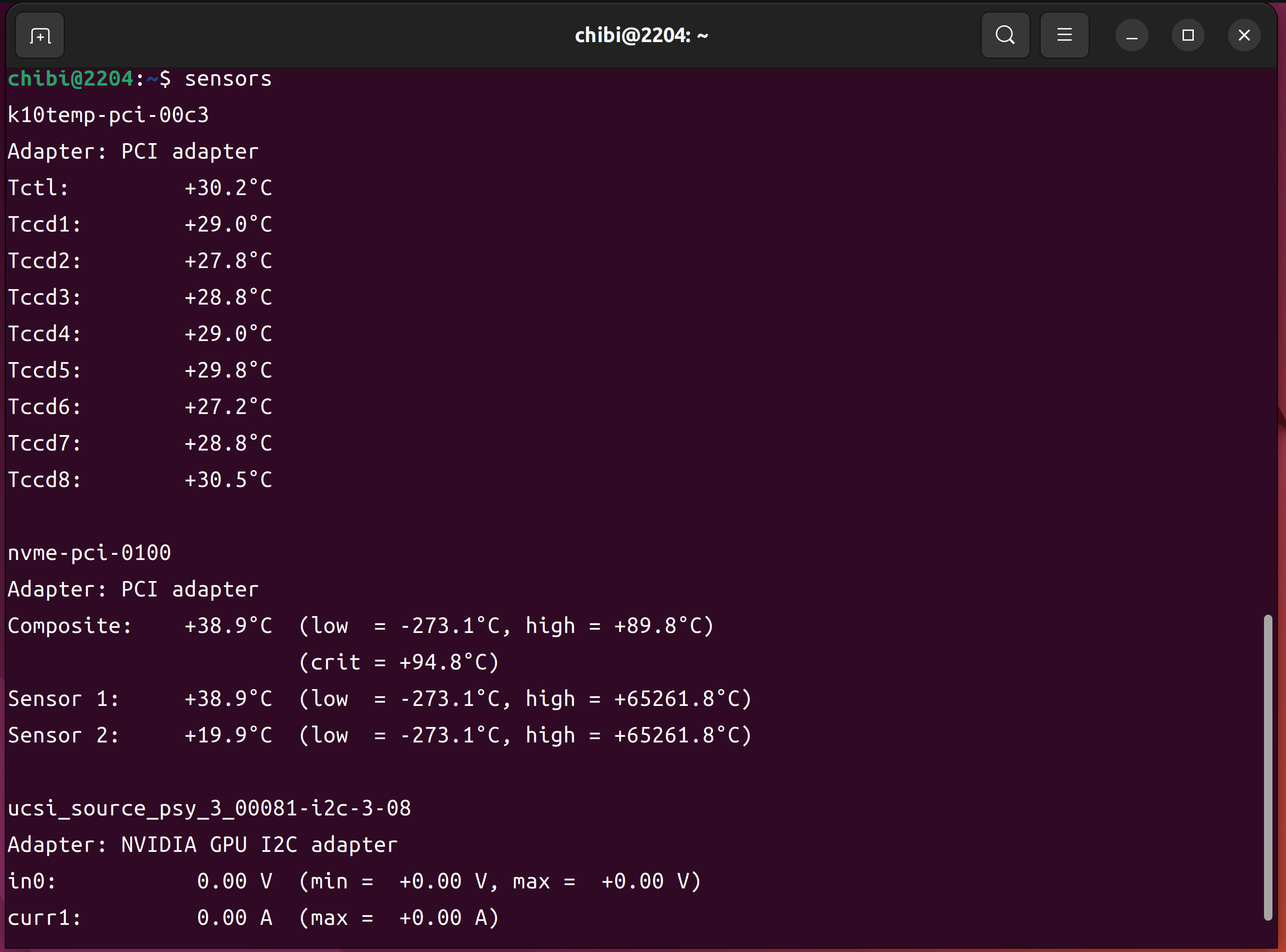Click the k10temp-pci-00c3 heading
This screenshot has width=1286, height=952.
point(109,115)
